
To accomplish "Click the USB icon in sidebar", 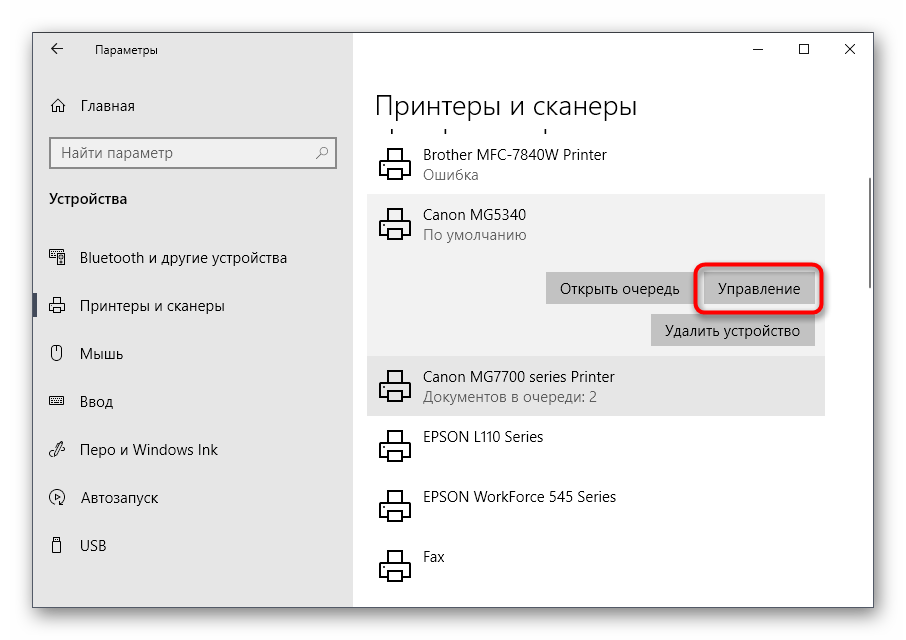I will point(57,545).
